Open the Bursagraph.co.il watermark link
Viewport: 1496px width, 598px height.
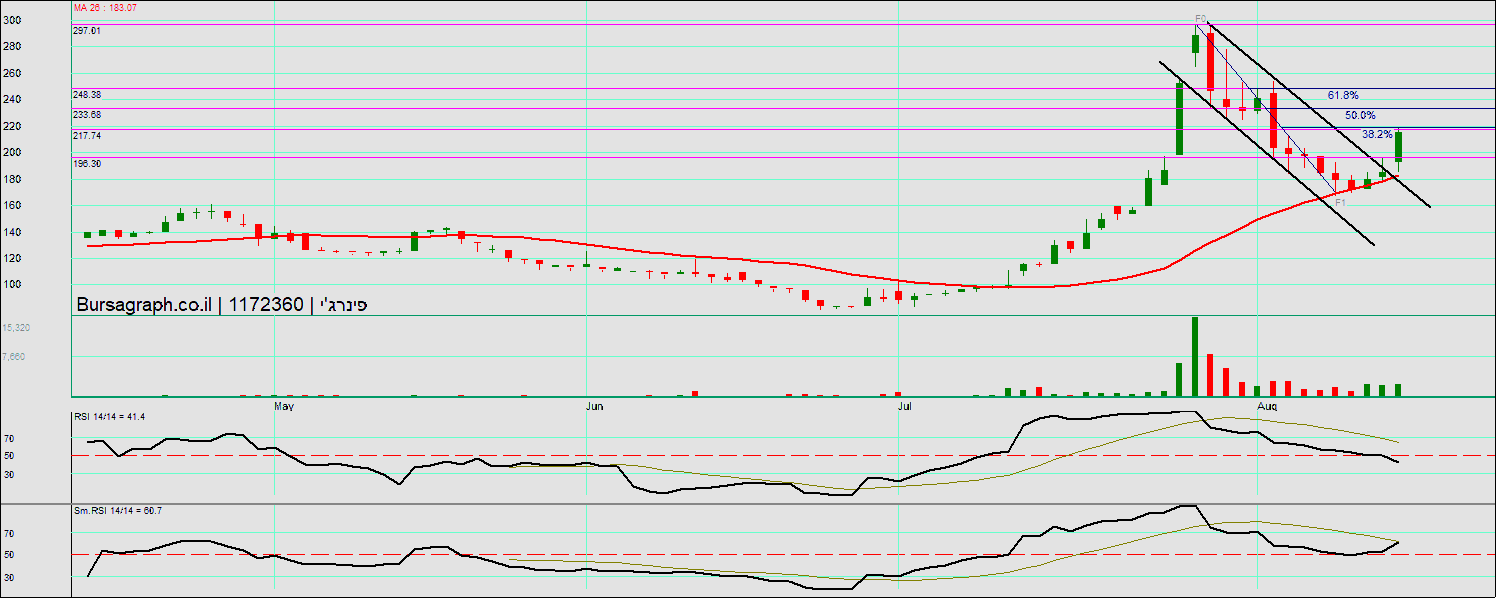pyautogui.click(x=144, y=305)
